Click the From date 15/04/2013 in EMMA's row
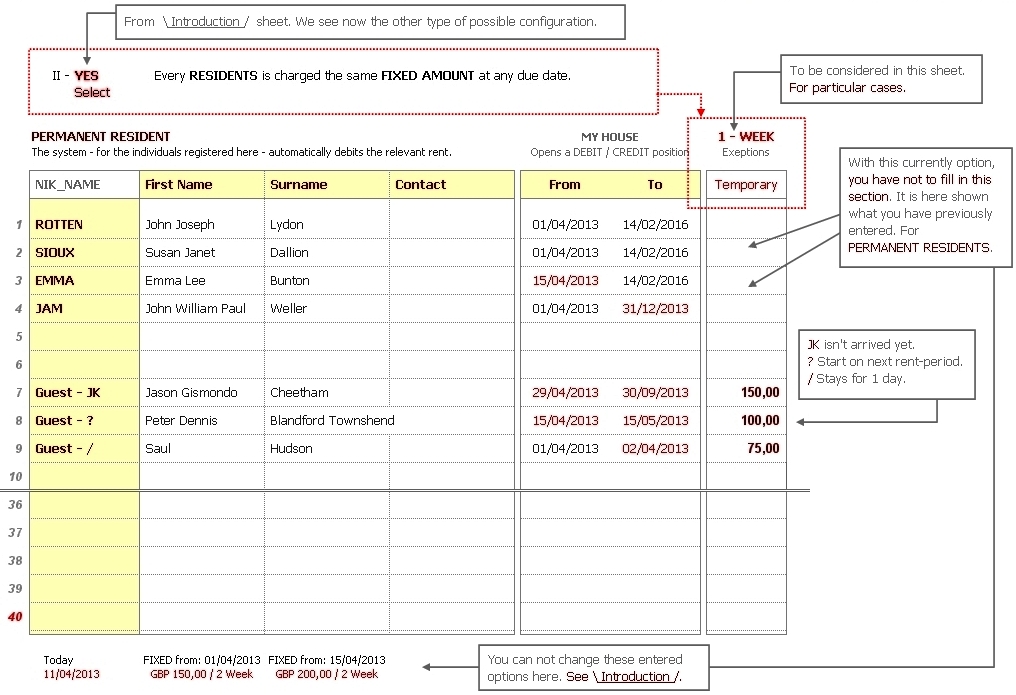The width and height of the screenshot is (1016, 695). coord(565,280)
